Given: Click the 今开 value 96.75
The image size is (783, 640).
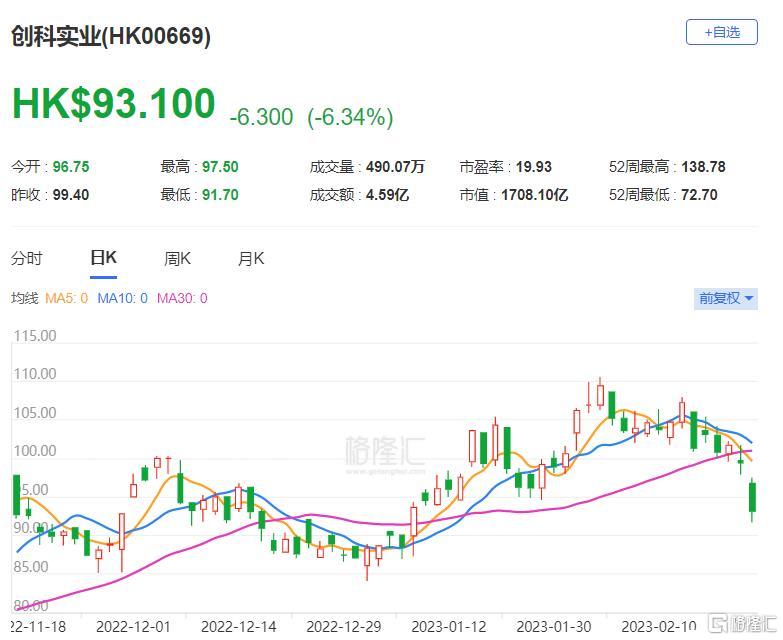Looking at the screenshot, I should pos(71,167).
